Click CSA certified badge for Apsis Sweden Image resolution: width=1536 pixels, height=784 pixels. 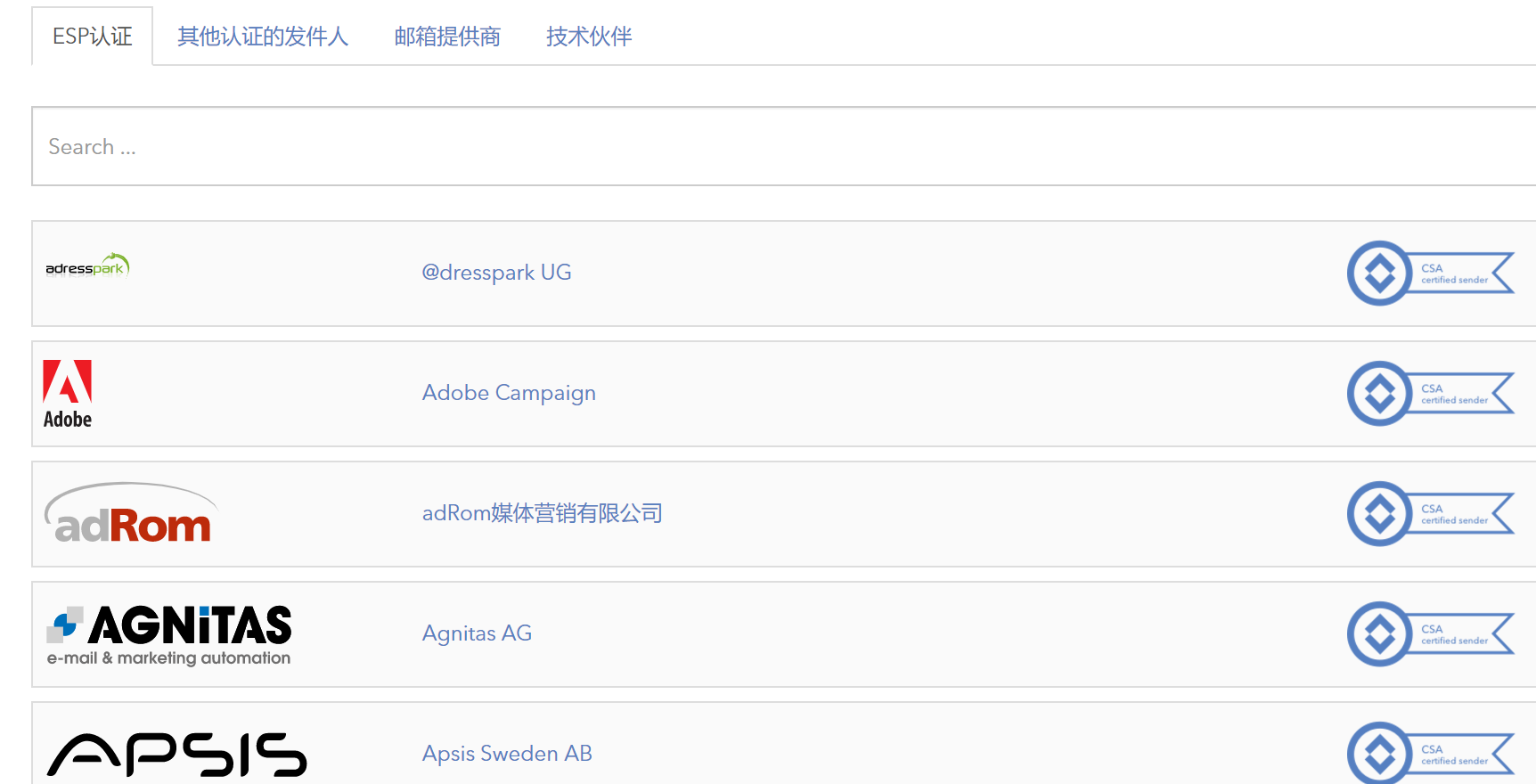coord(1430,754)
